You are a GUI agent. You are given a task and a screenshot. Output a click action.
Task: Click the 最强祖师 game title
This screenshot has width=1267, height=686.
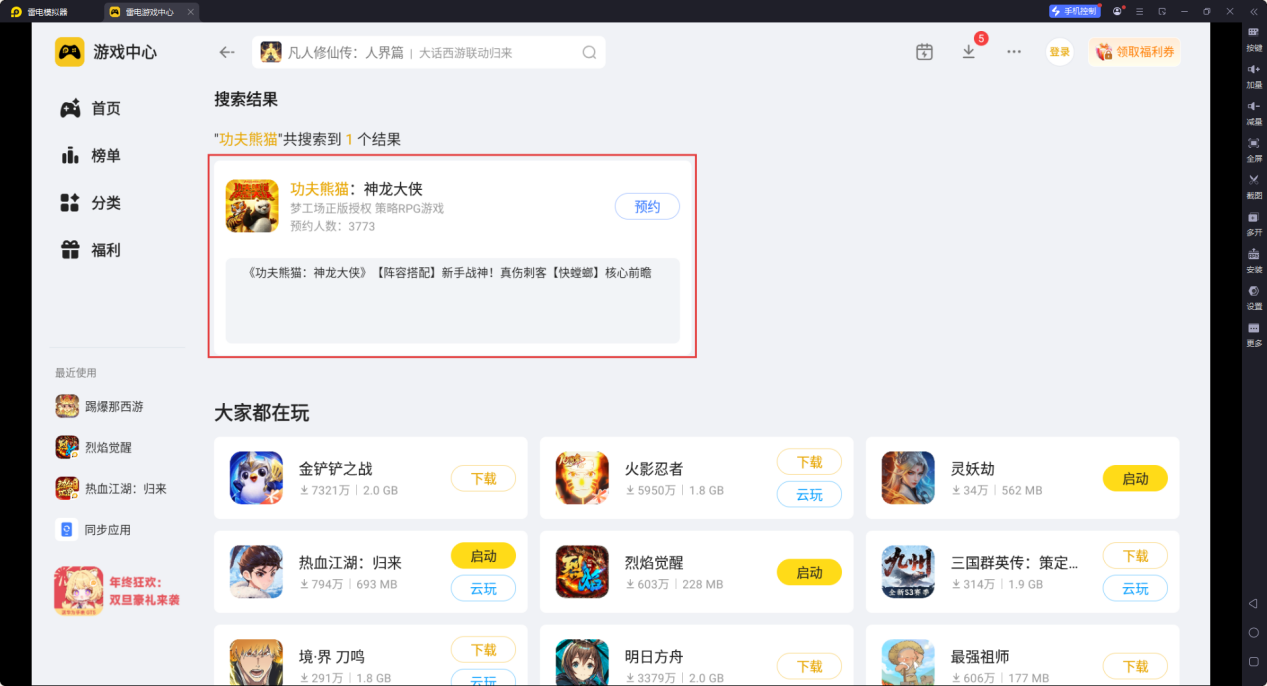[980, 657]
